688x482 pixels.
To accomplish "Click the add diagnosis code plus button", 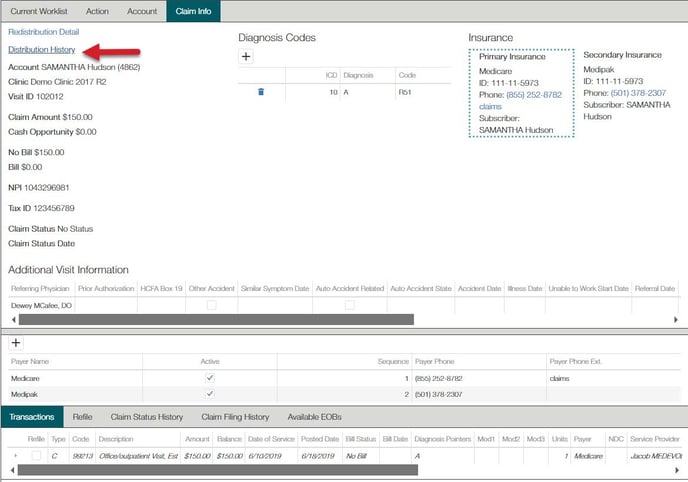I will 246,58.
